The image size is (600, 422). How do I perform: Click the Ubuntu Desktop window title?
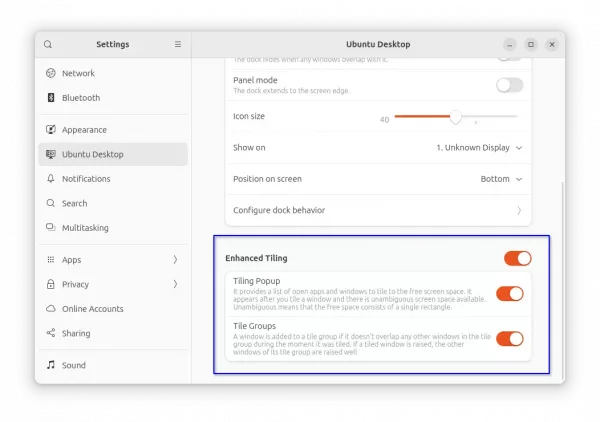point(378,44)
